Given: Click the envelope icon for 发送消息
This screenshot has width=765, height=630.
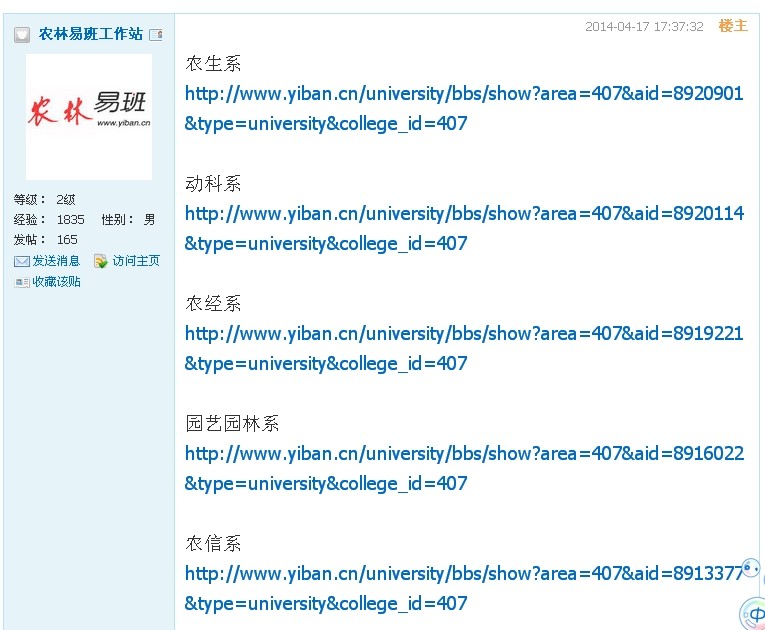Looking at the screenshot, I should pos(21,261).
